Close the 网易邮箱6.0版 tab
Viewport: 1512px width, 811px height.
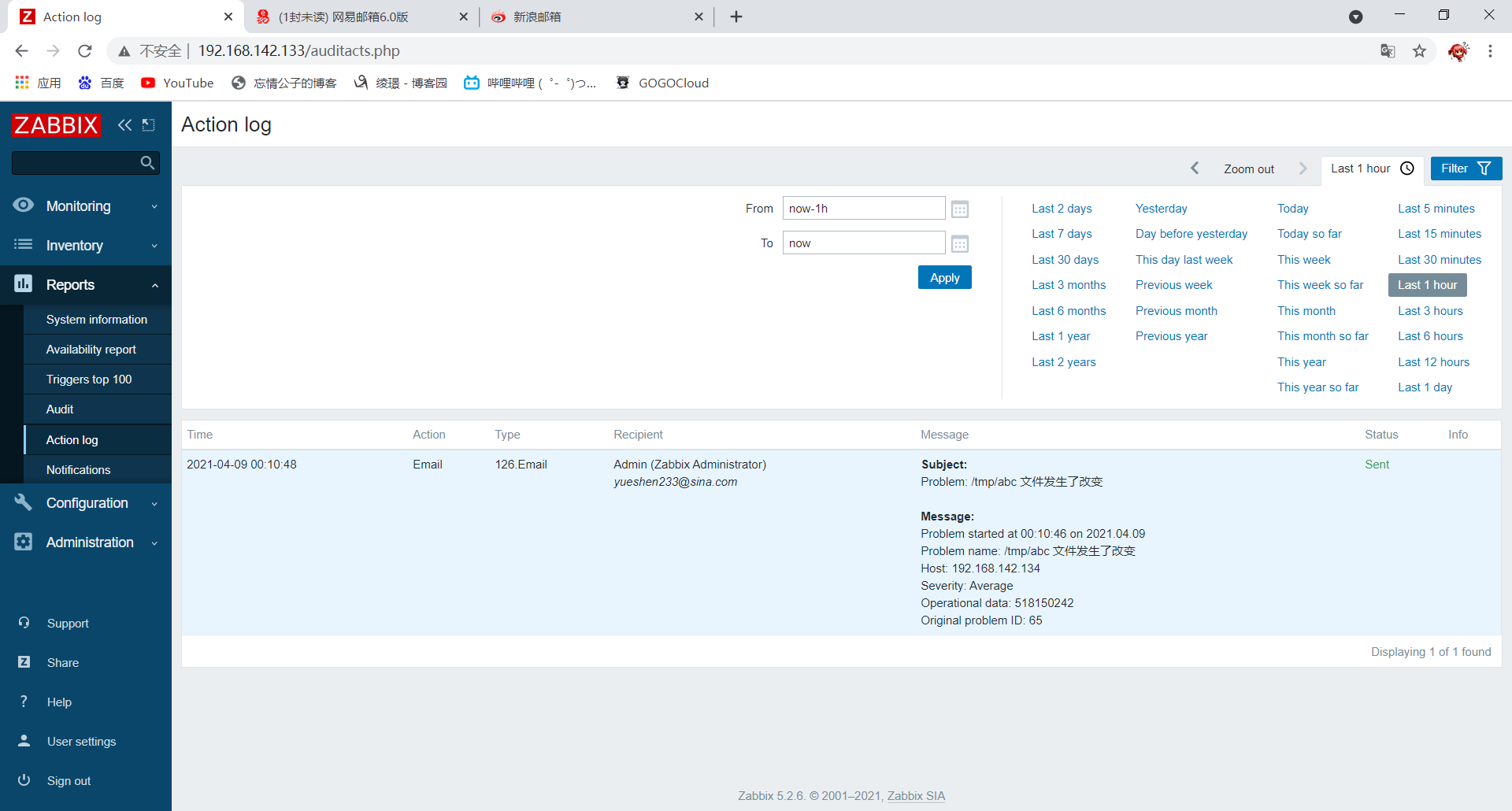(463, 17)
